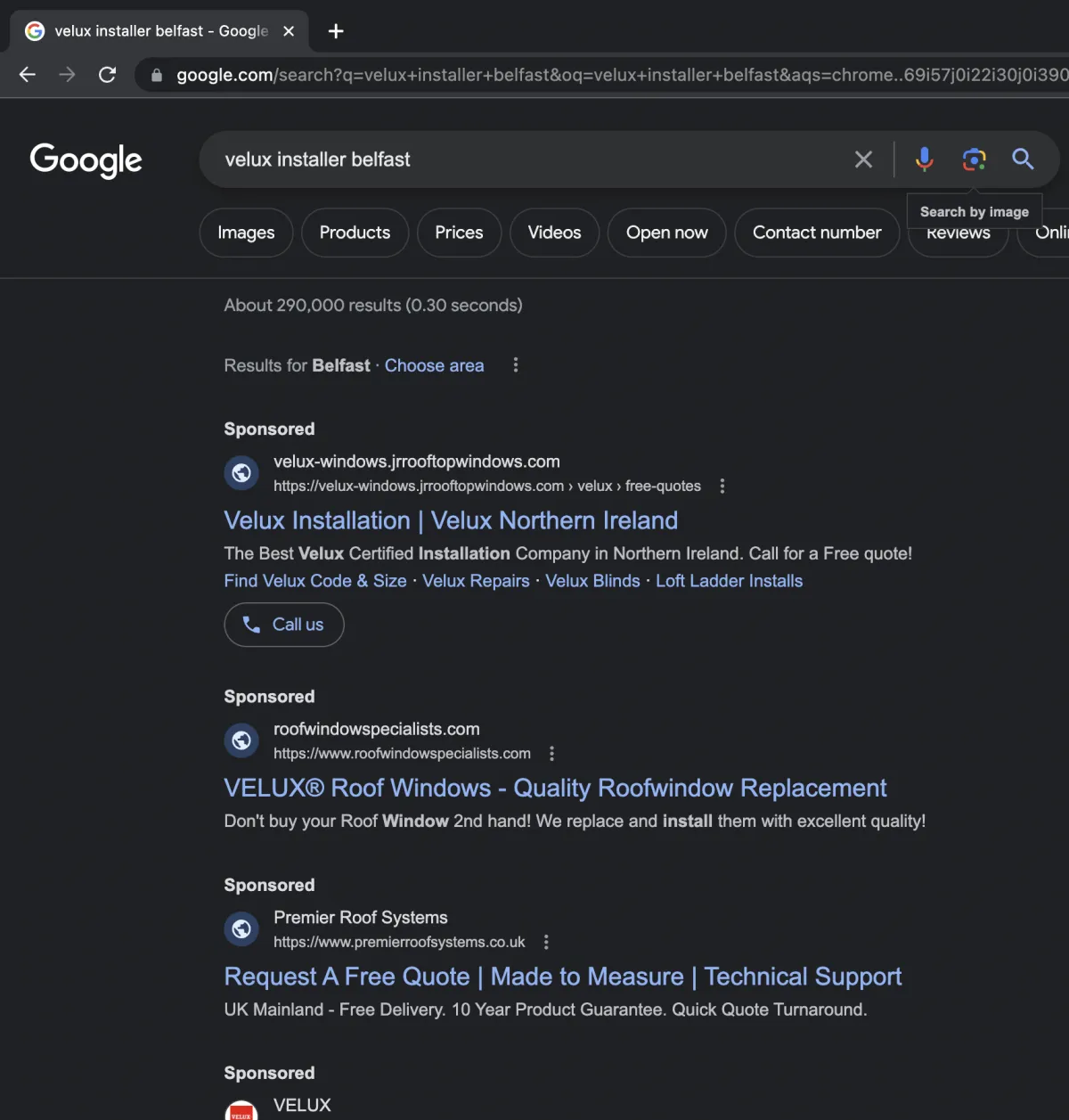Click the VELUX advertiser name at the bottom
The width and height of the screenshot is (1069, 1120).
pyautogui.click(x=302, y=1106)
